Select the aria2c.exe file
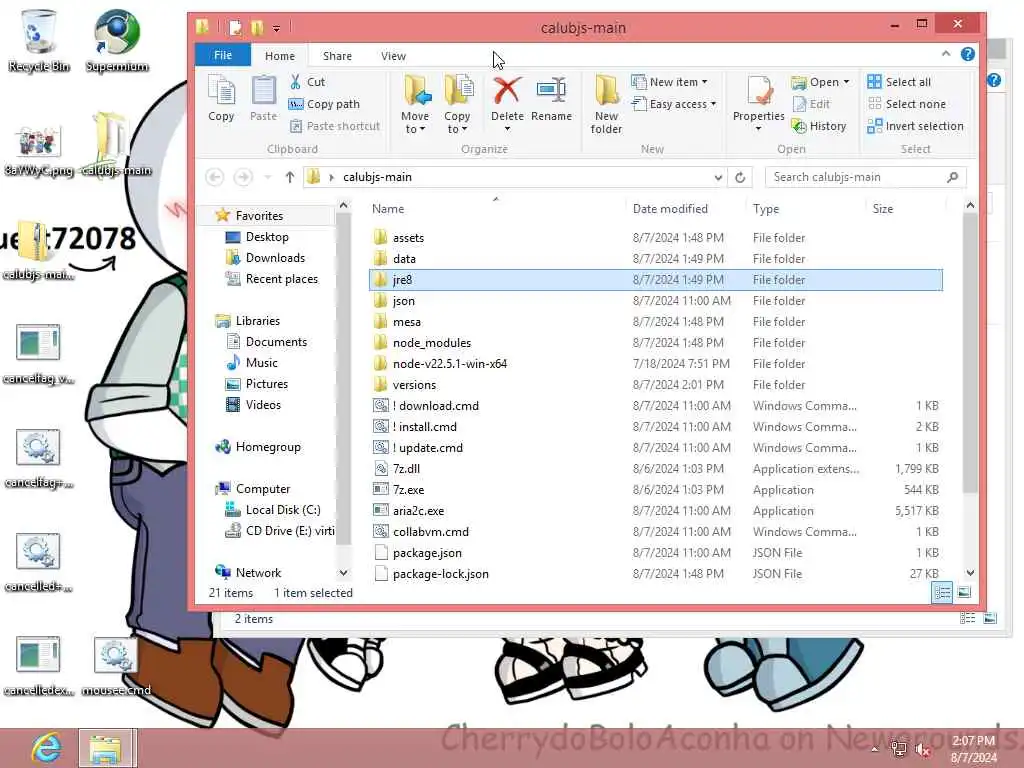Screen dimensions: 1024x768 pos(655,511)
